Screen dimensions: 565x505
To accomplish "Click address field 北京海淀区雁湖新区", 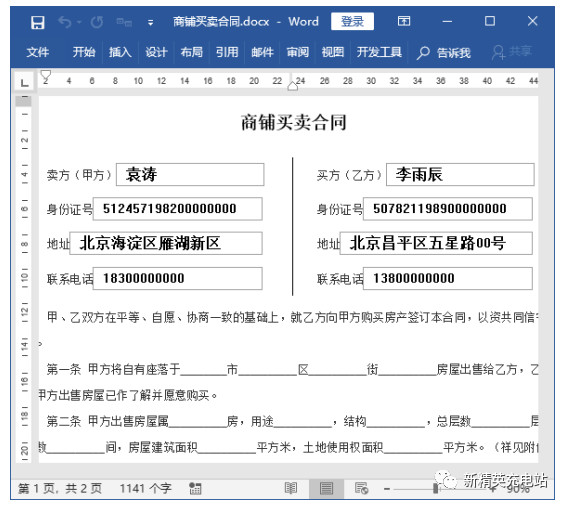I will (166, 243).
